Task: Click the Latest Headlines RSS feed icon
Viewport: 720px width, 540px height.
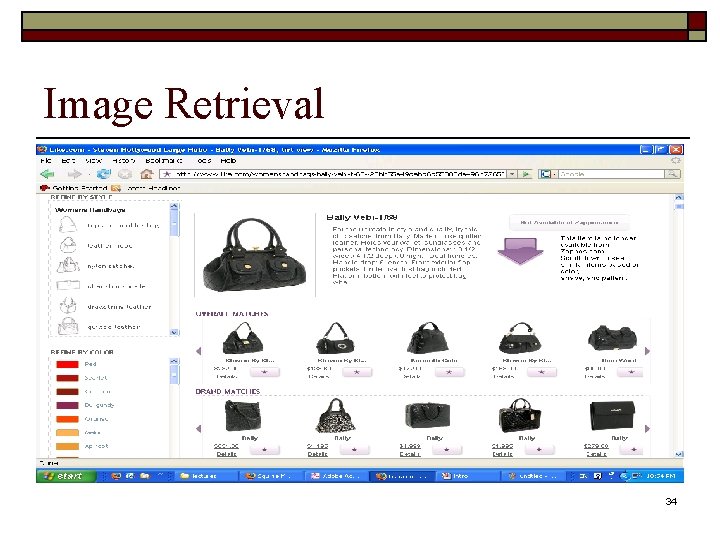Action: click(x=116, y=188)
